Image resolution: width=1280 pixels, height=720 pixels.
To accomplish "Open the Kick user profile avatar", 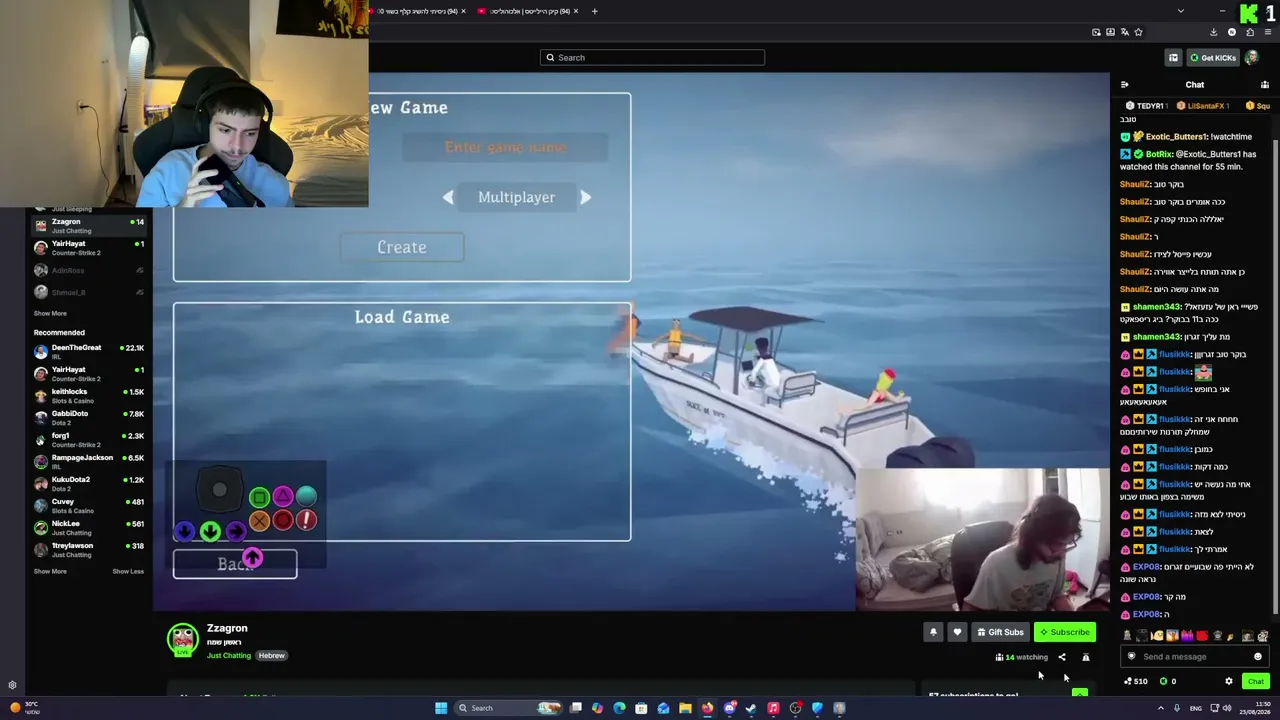I will [x=1252, y=58].
